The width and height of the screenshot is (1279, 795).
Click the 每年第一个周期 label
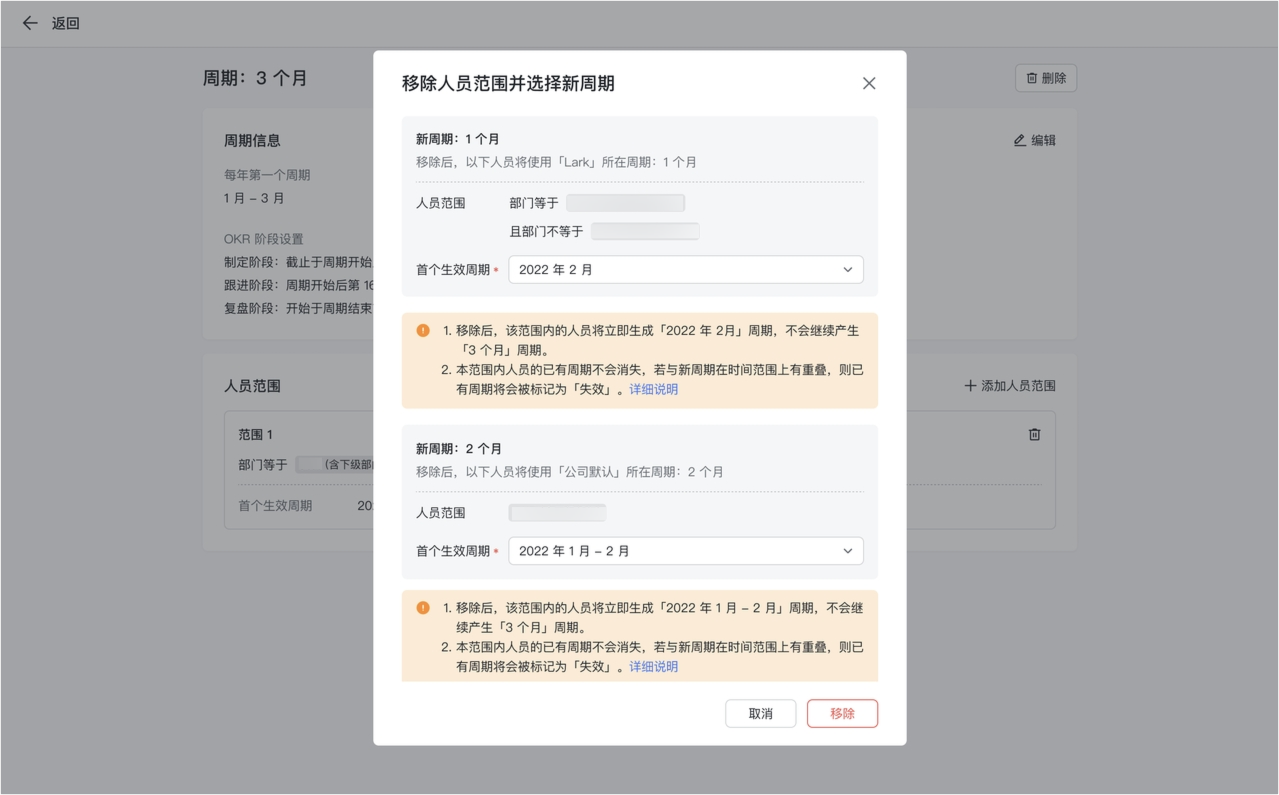(x=267, y=175)
